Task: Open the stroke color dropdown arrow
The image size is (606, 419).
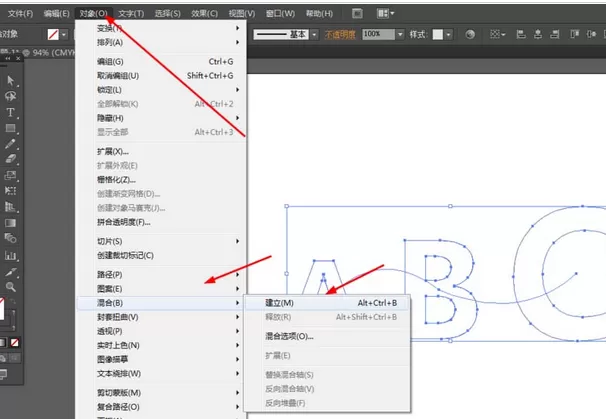Action: click(64, 34)
